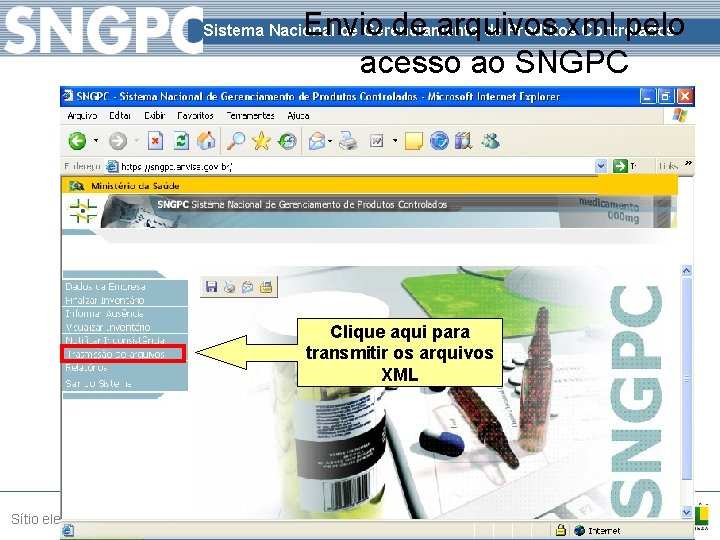Open Favorites with the yellow star icon

tap(261, 141)
